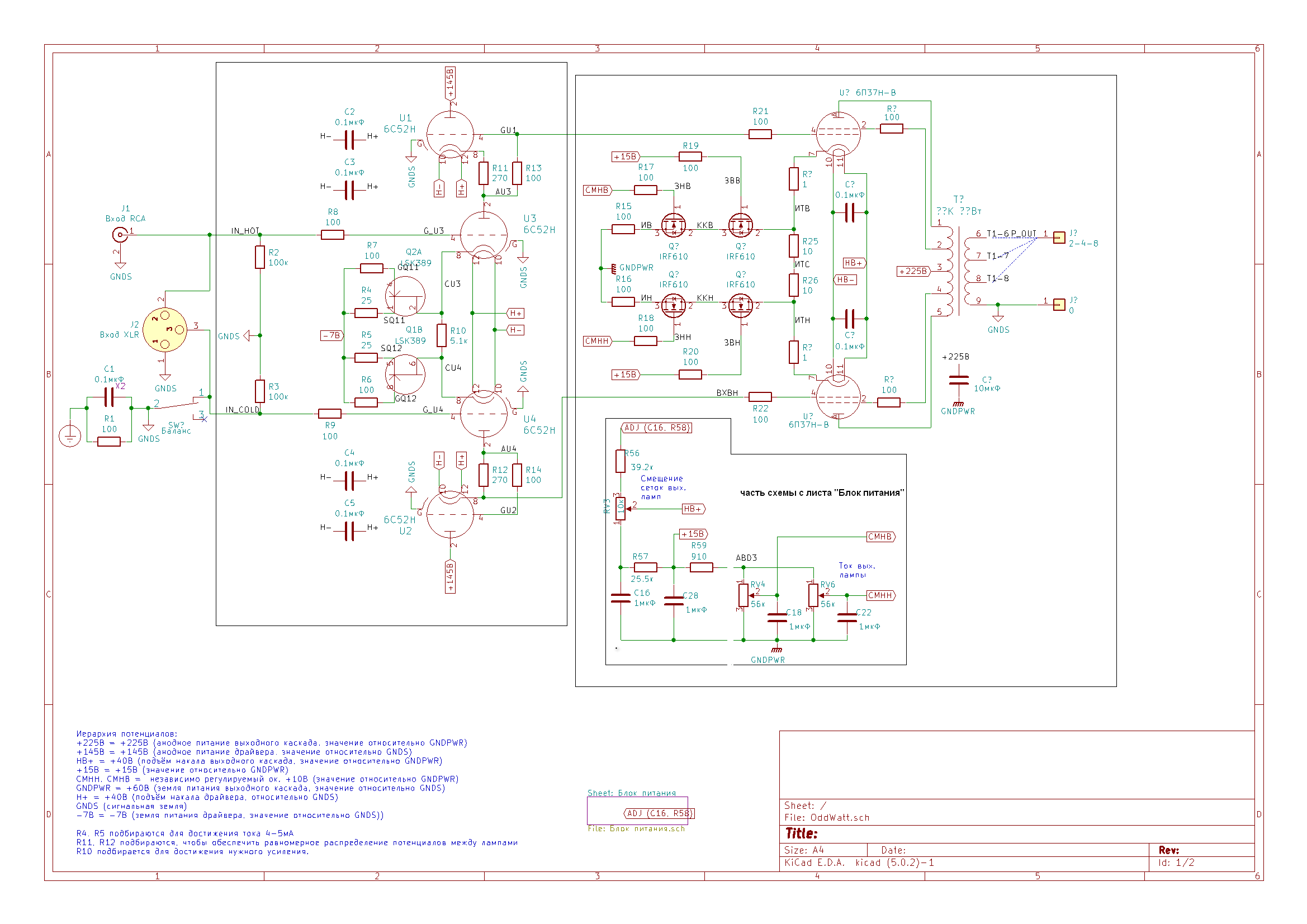Click the IN_HOT net label
1307x924 pixels.
click(x=245, y=230)
